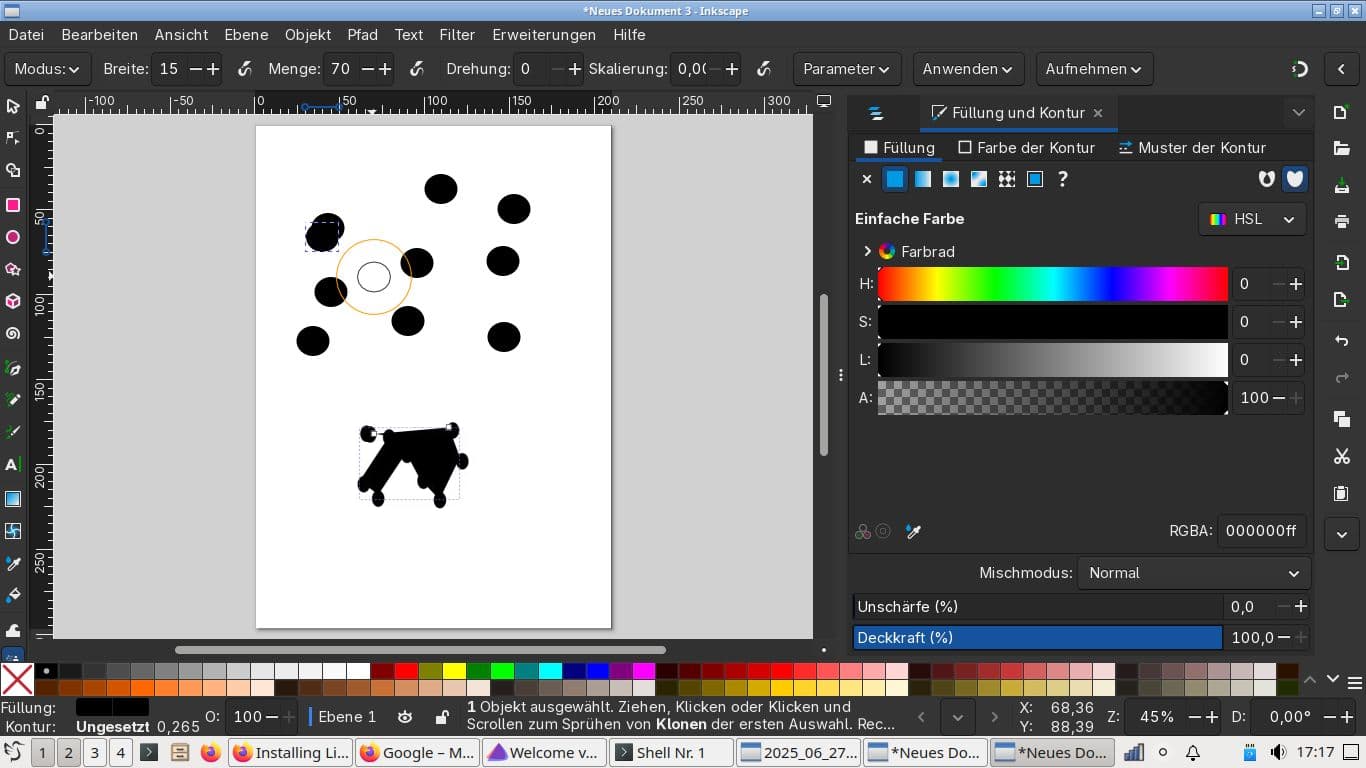Screen dimensions: 1366x768
Task: Switch to Farbe der Kontur tab
Action: [x=1026, y=147]
